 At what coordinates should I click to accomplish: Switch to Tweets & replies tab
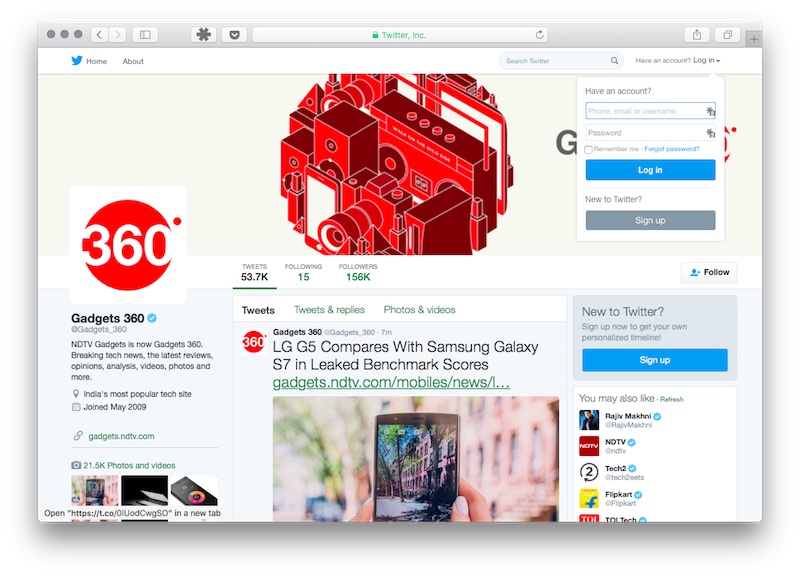(329, 310)
